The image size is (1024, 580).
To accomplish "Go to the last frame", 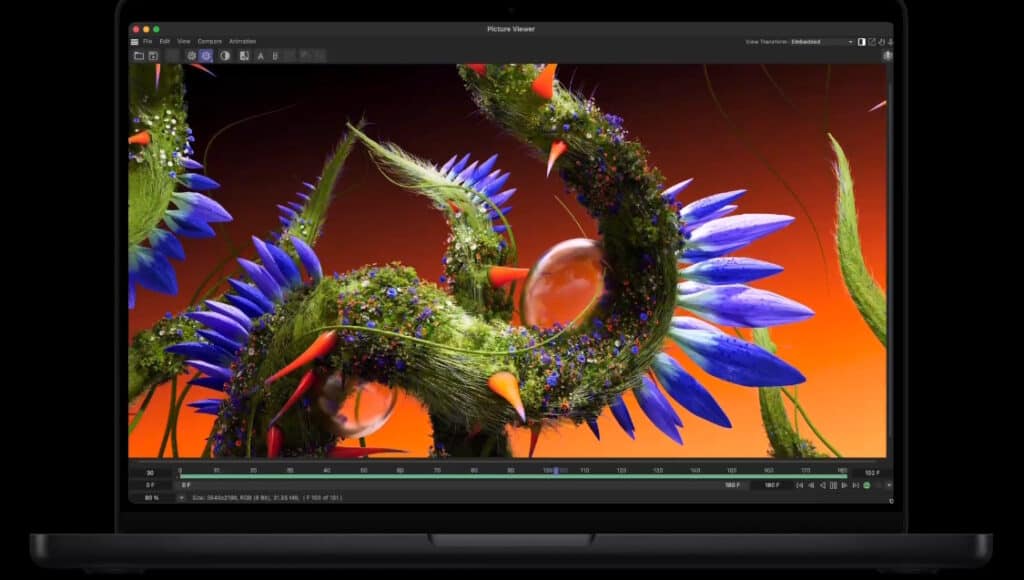I will [856, 485].
